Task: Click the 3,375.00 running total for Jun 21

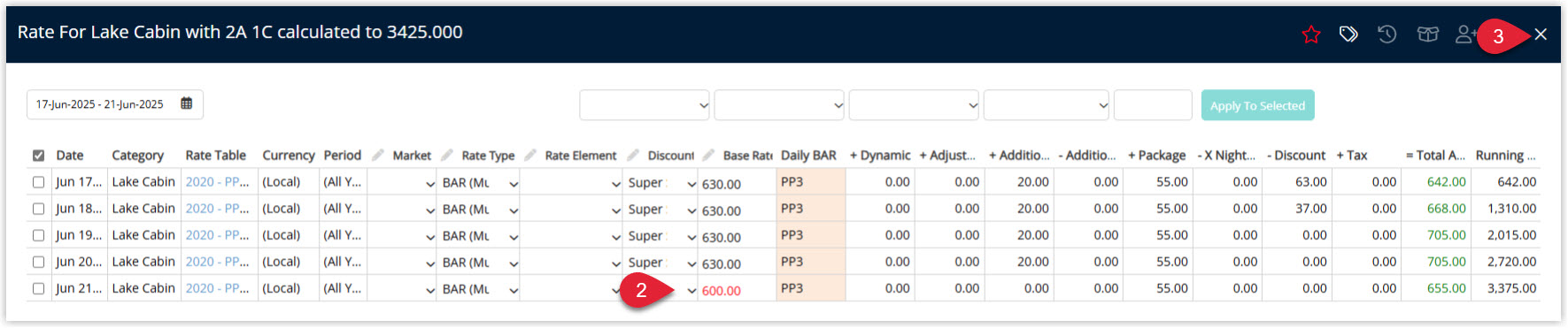Action: point(1511,288)
